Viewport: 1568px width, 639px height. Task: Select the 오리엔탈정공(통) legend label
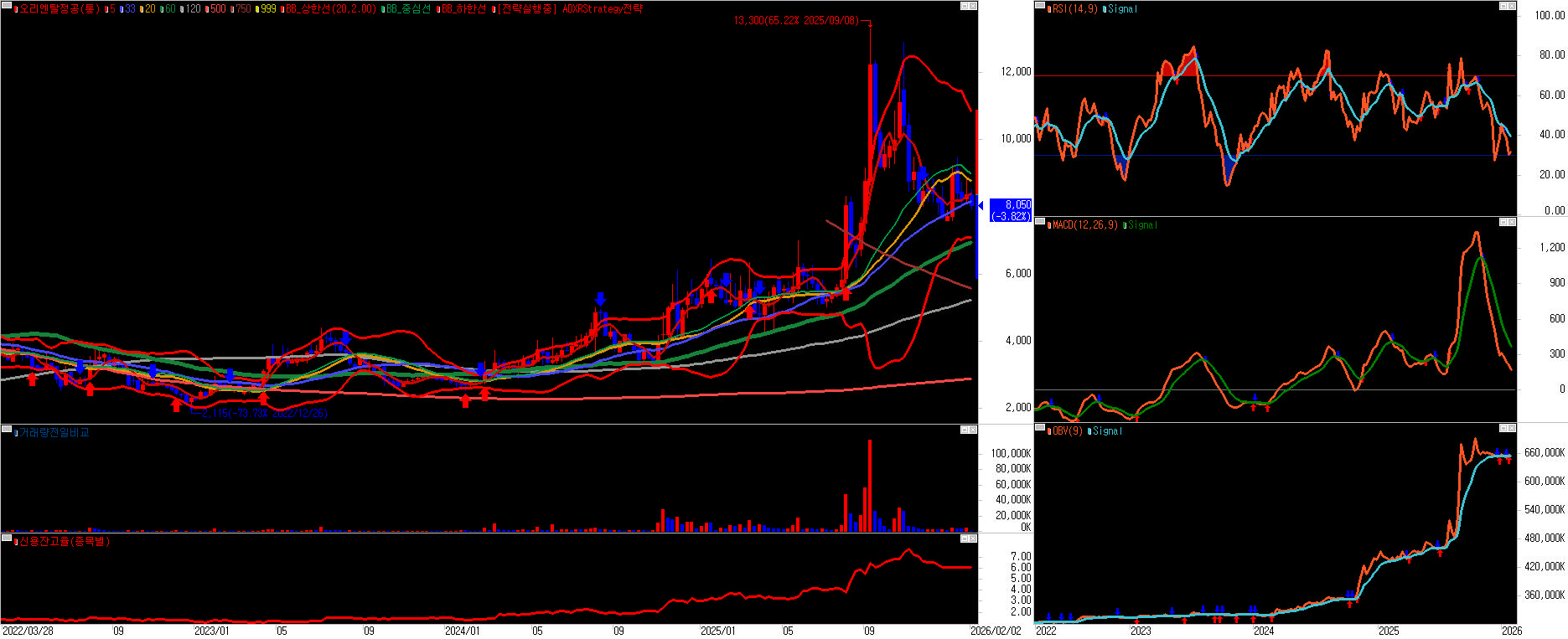click(60, 9)
